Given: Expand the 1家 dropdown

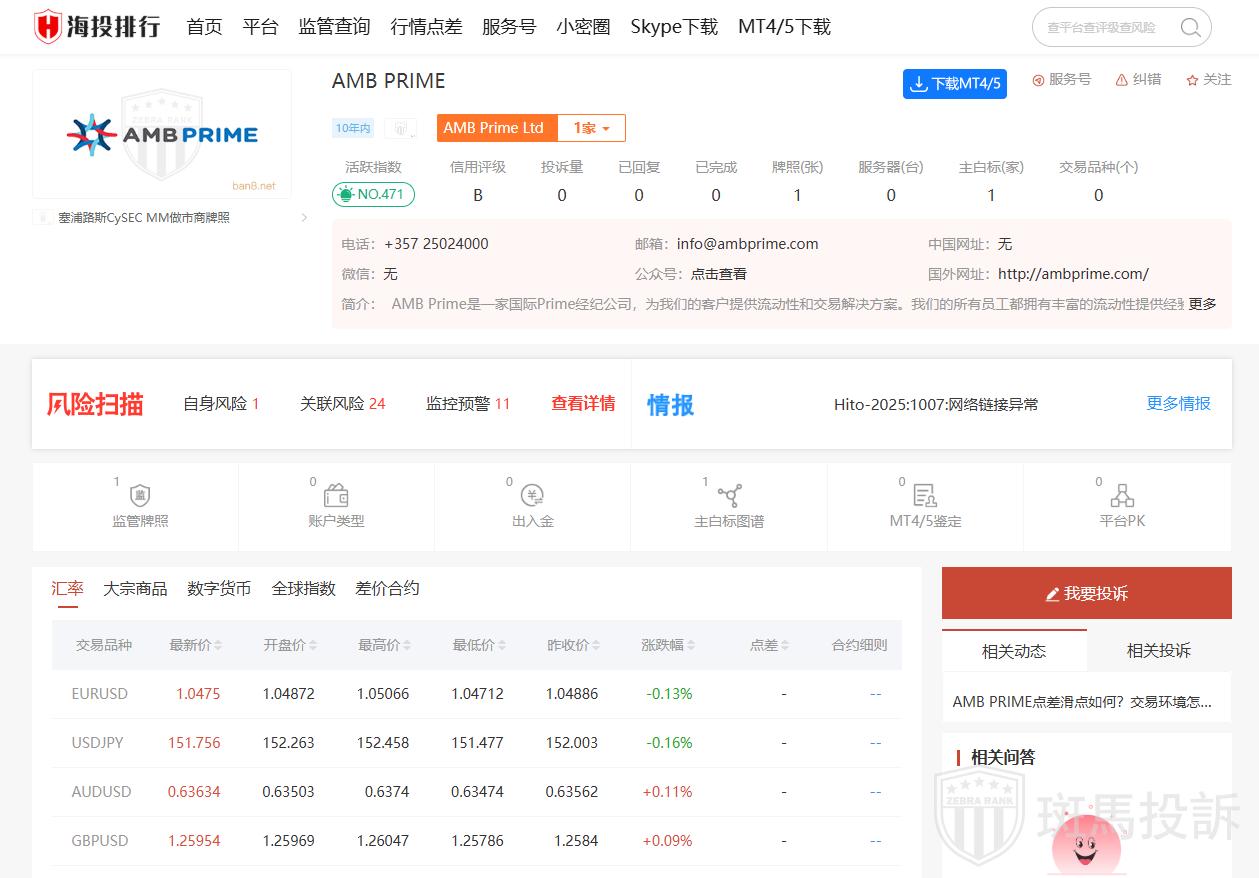Looking at the screenshot, I should pyautogui.click(x=591, y=128).
